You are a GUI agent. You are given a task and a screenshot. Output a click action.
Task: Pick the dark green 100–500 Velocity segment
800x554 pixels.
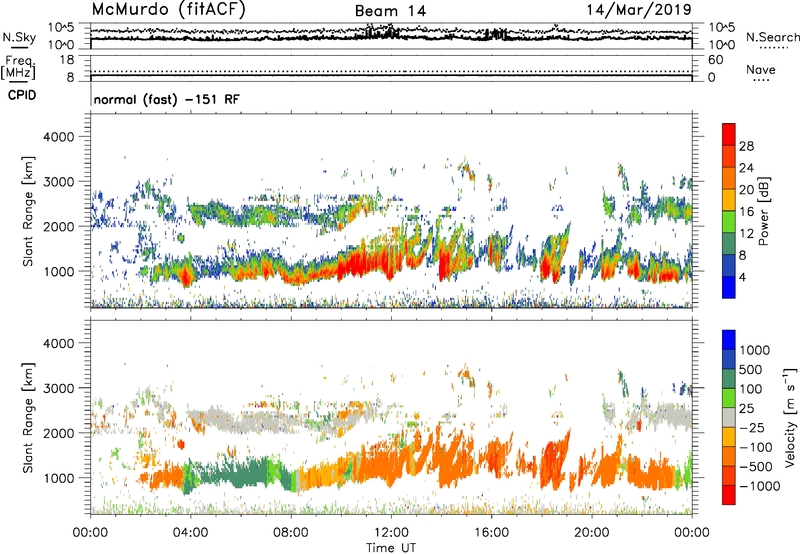729,379
